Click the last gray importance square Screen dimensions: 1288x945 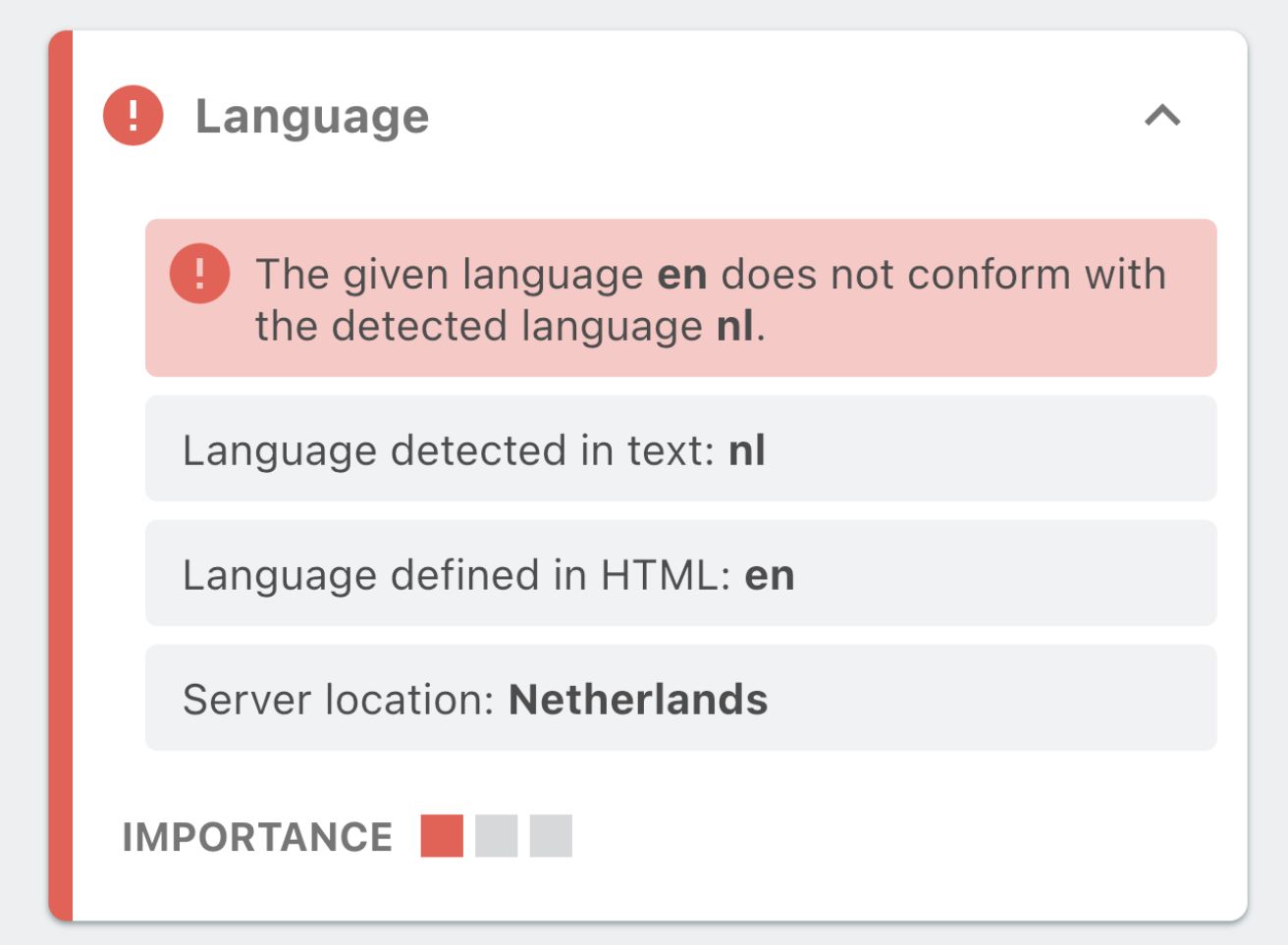[x=551, y=836]
